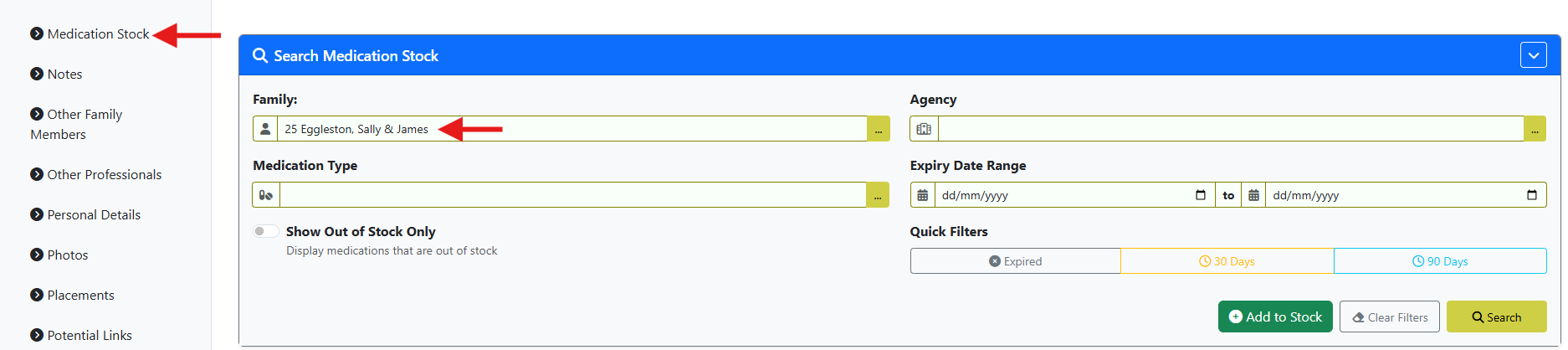
Task: Open Family lookup ellipsis button
Action: (879, 129)
